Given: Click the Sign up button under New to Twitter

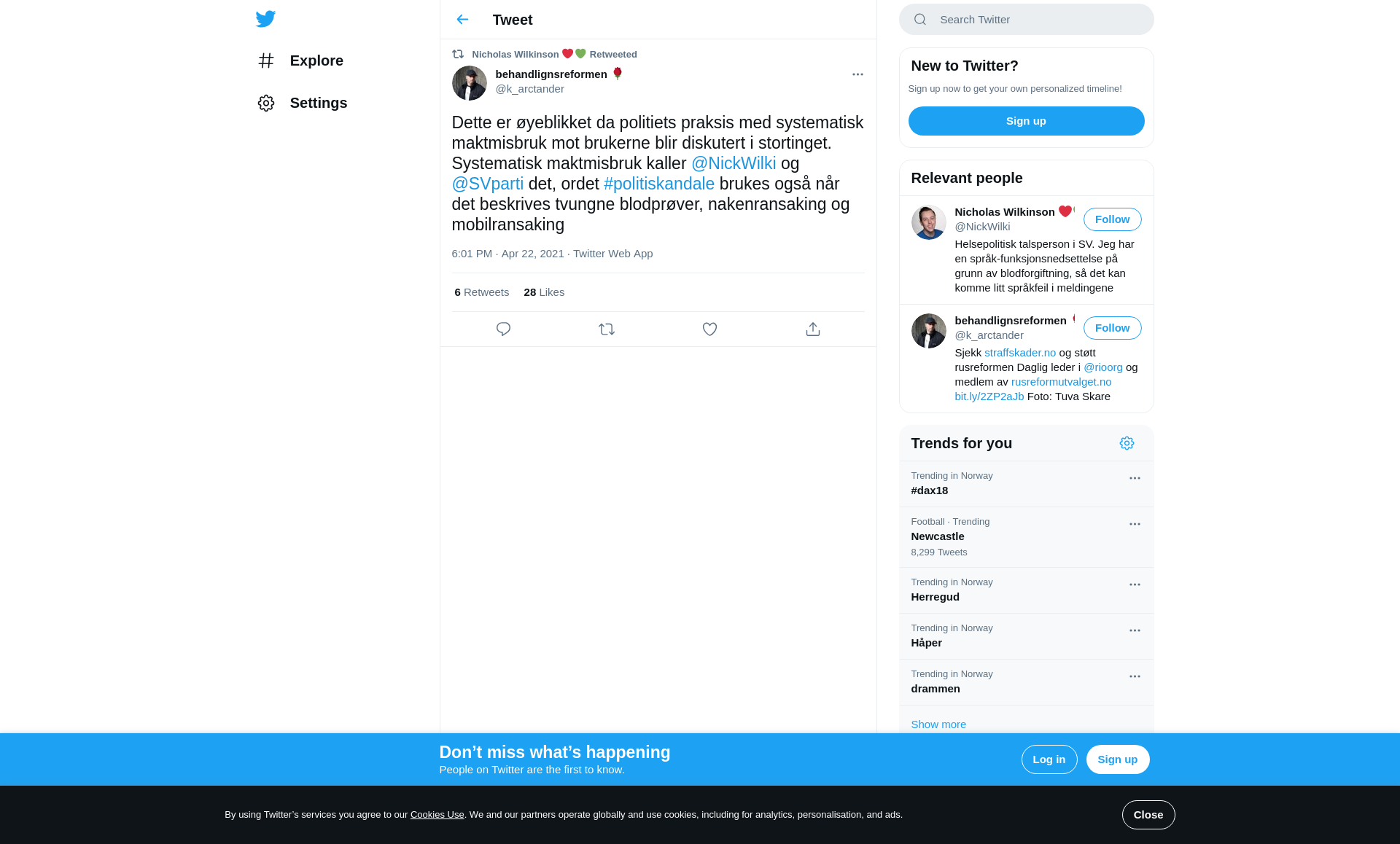Looking at the screenshot, I should (x=1026, y=121).
